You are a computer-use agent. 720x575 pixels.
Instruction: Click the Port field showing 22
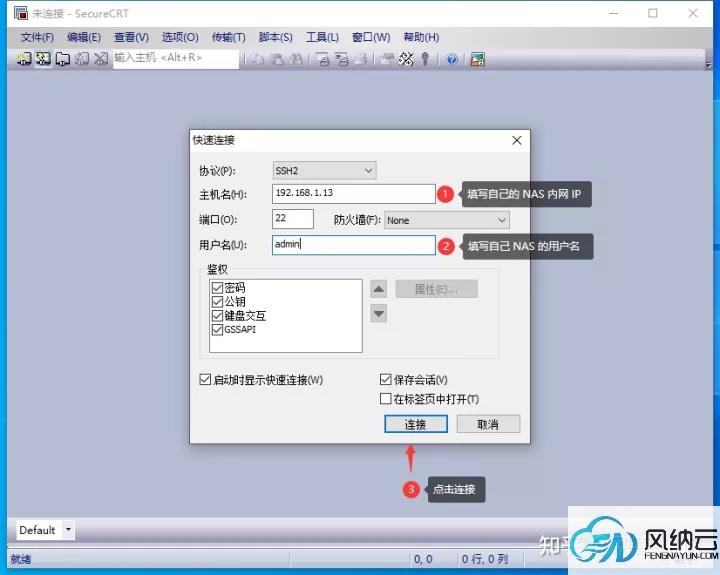click(293, 219)
